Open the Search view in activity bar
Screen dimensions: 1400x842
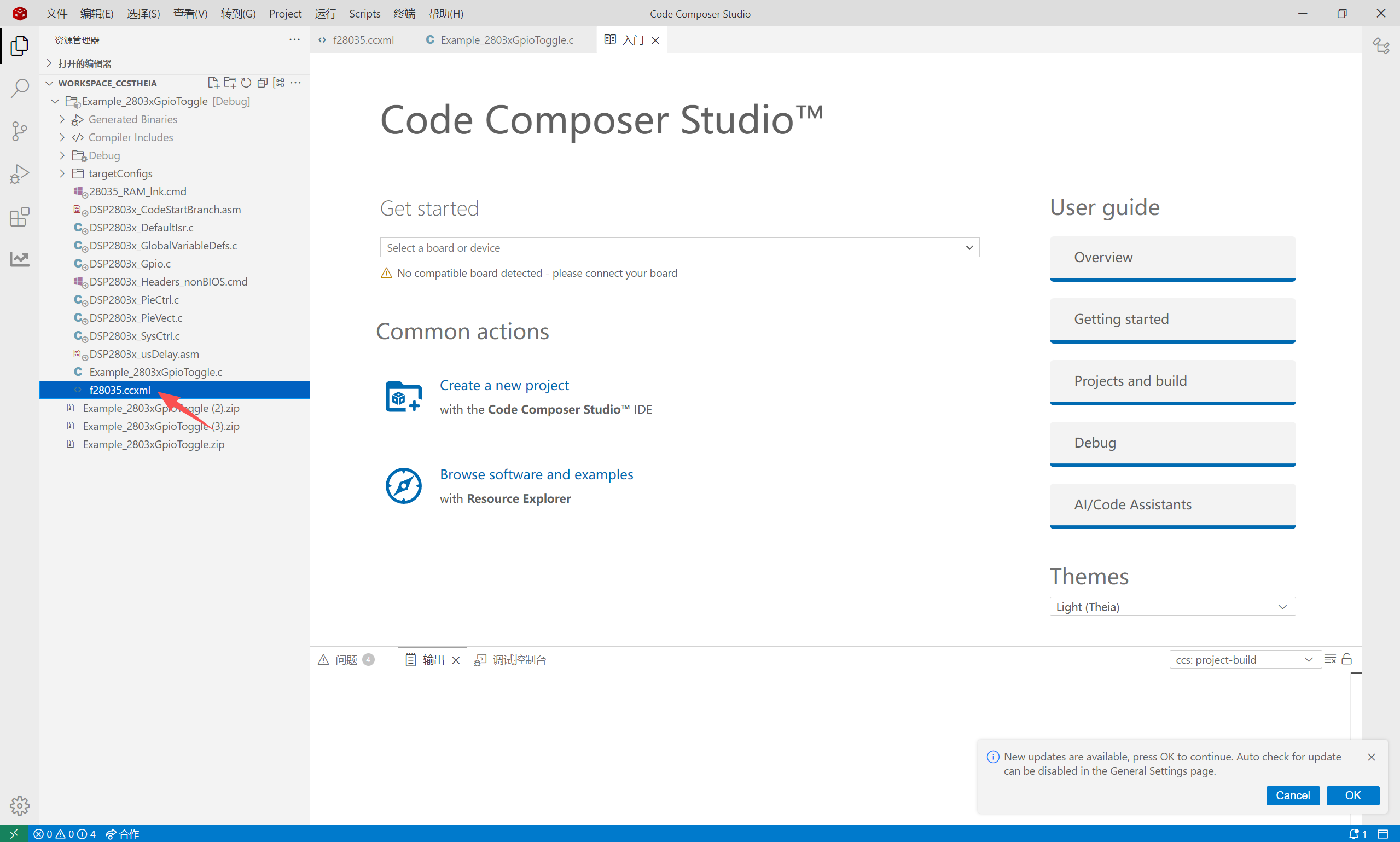(20, 88)
